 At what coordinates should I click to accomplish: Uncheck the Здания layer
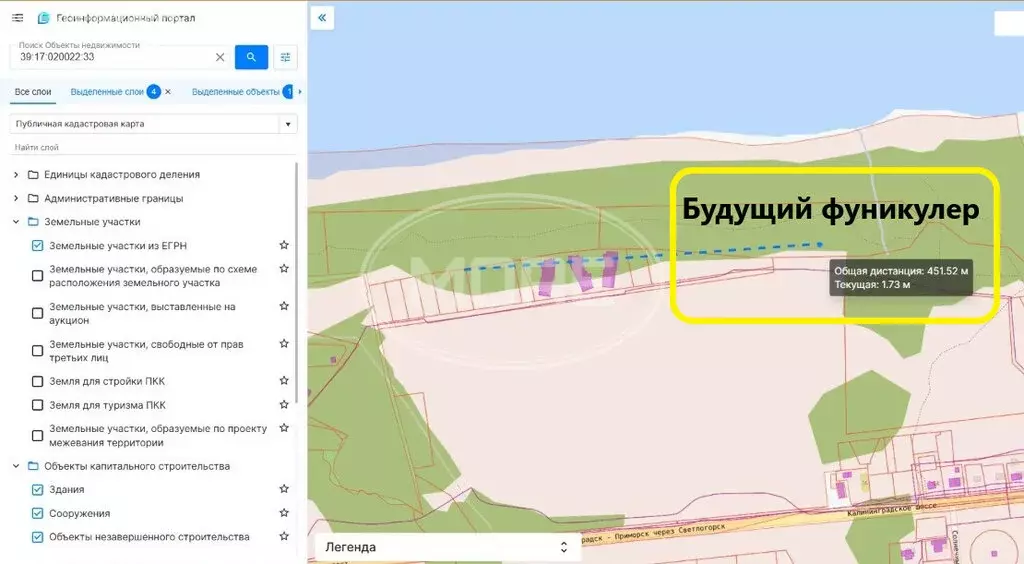pos(38,490)
